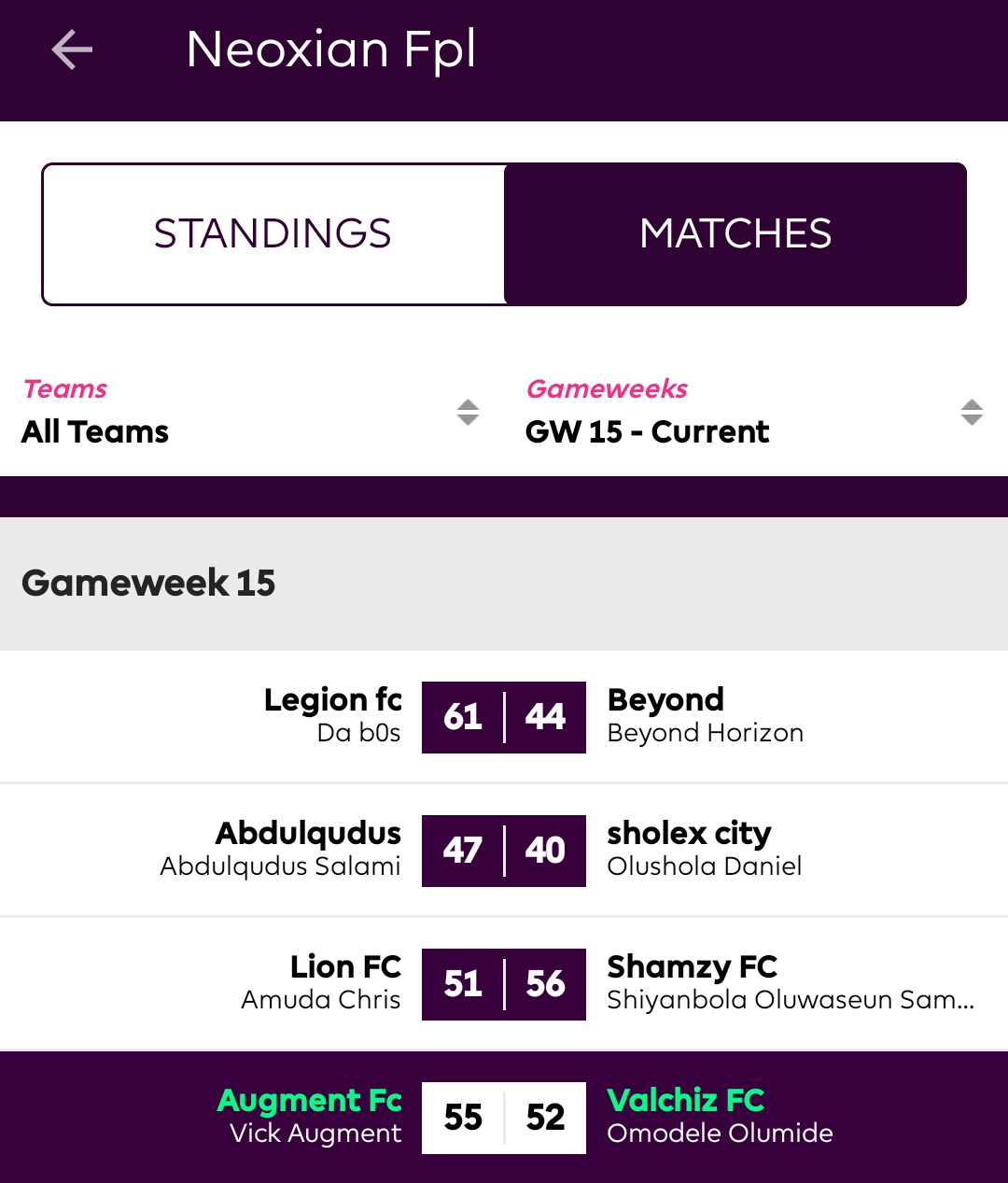
Task: Select the Matches tab
Action: coord(735,233)
